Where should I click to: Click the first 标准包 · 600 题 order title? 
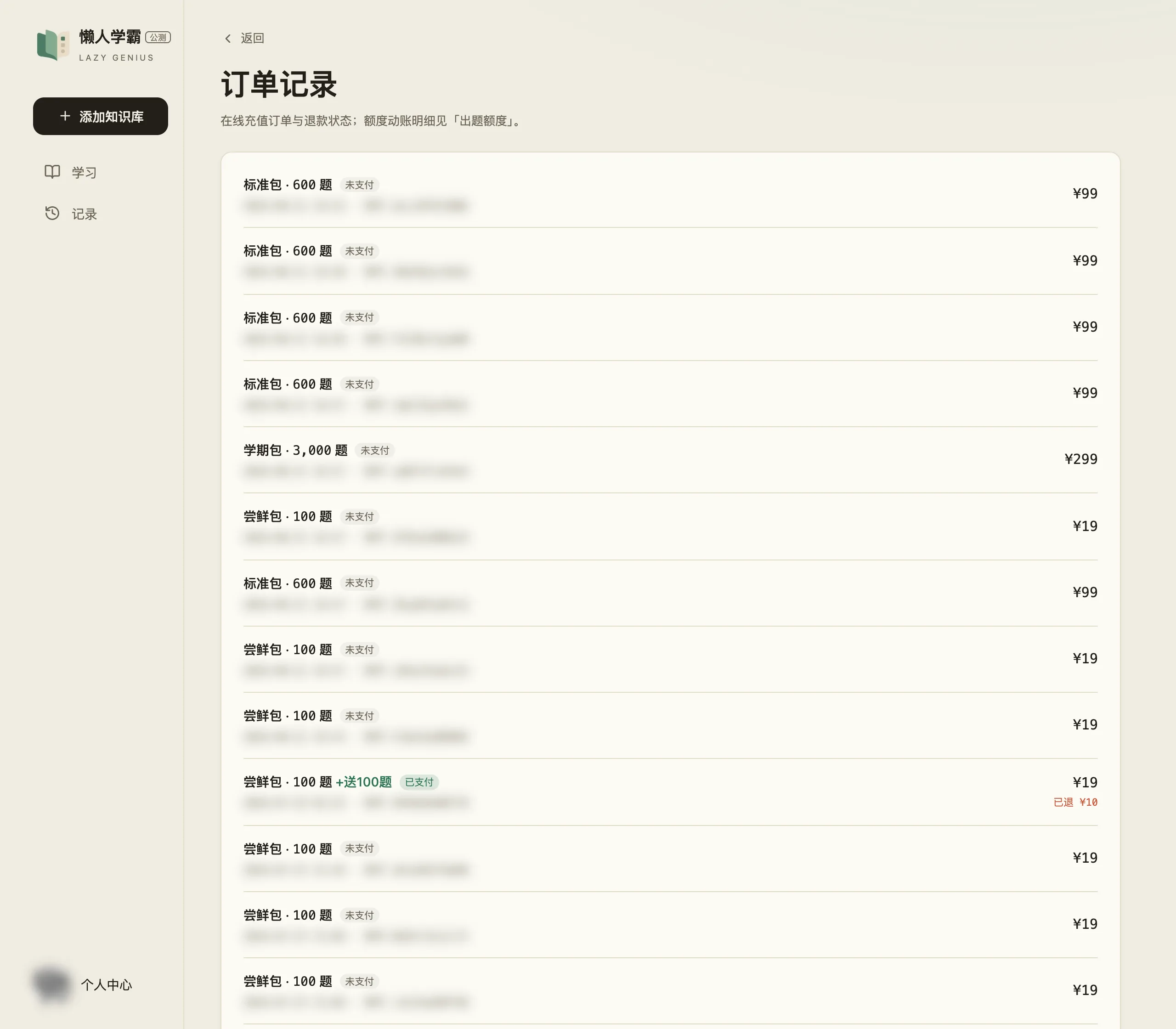click(288, 185)
